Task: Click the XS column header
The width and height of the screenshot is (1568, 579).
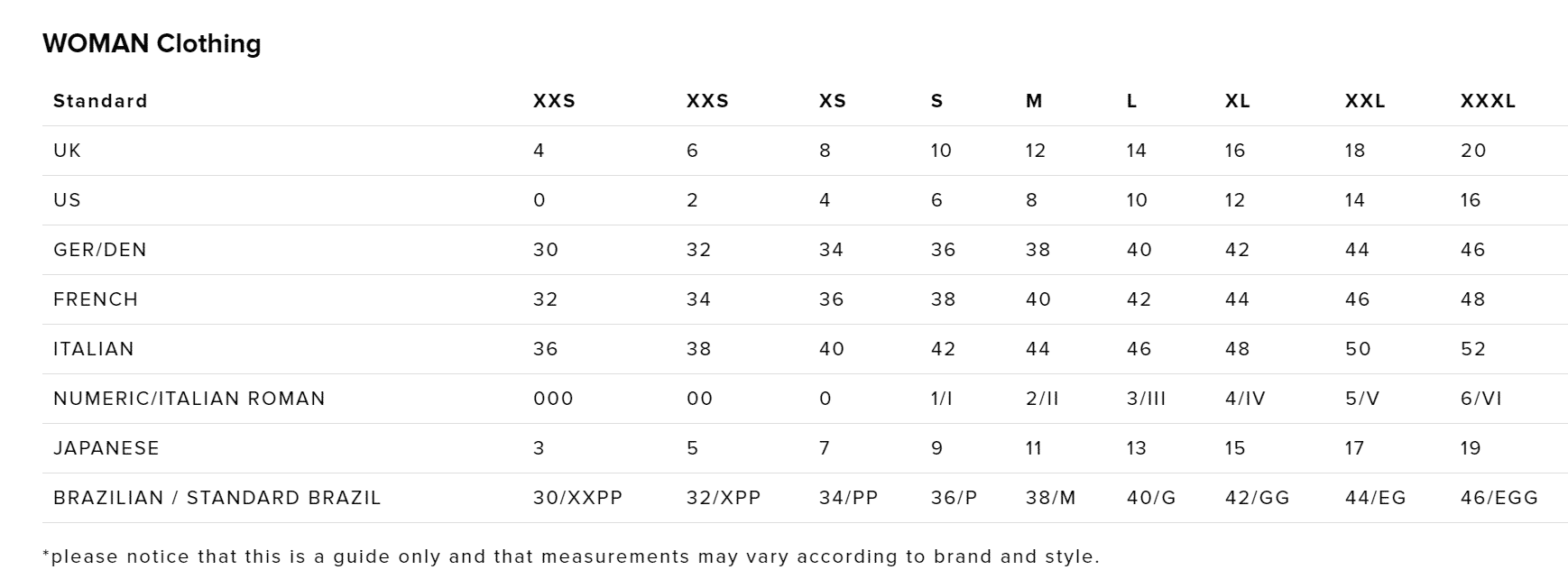Action: coord(832,101)
